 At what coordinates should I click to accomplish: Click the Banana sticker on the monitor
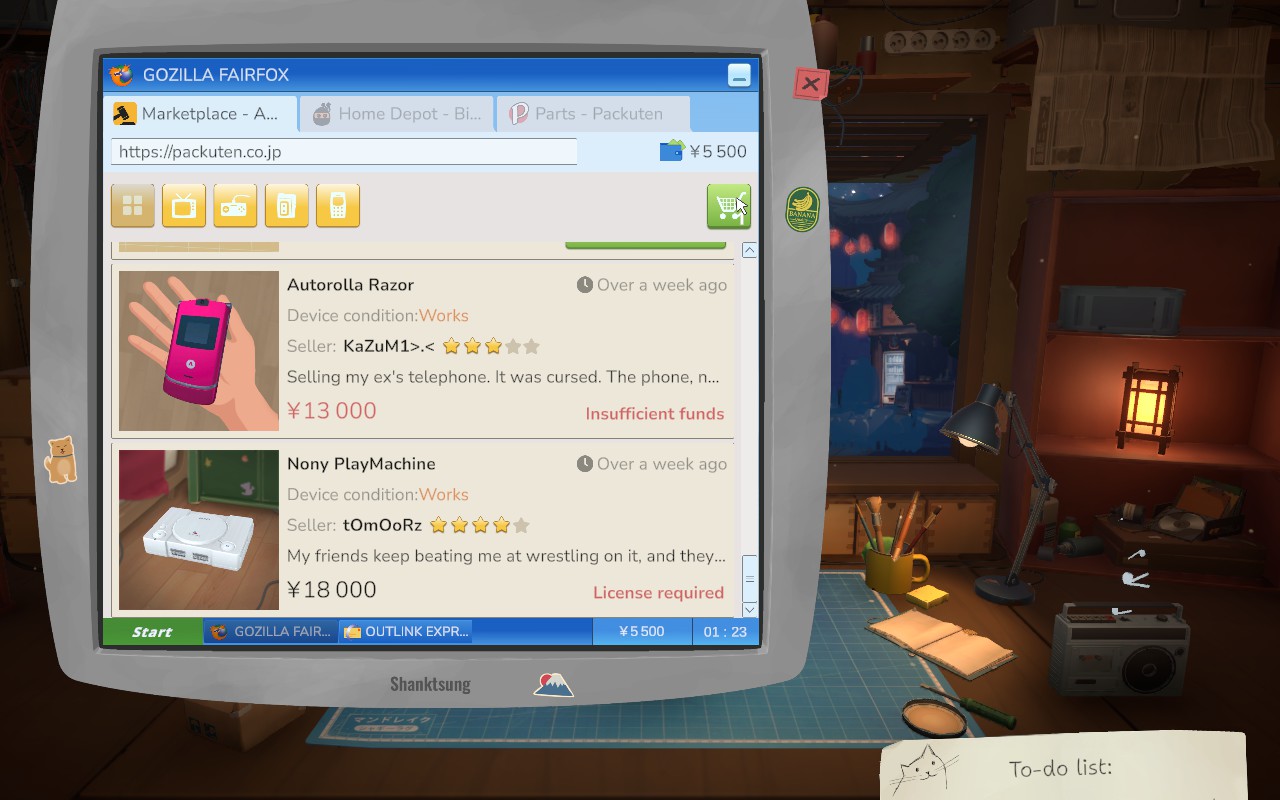(x=802, y=209)
